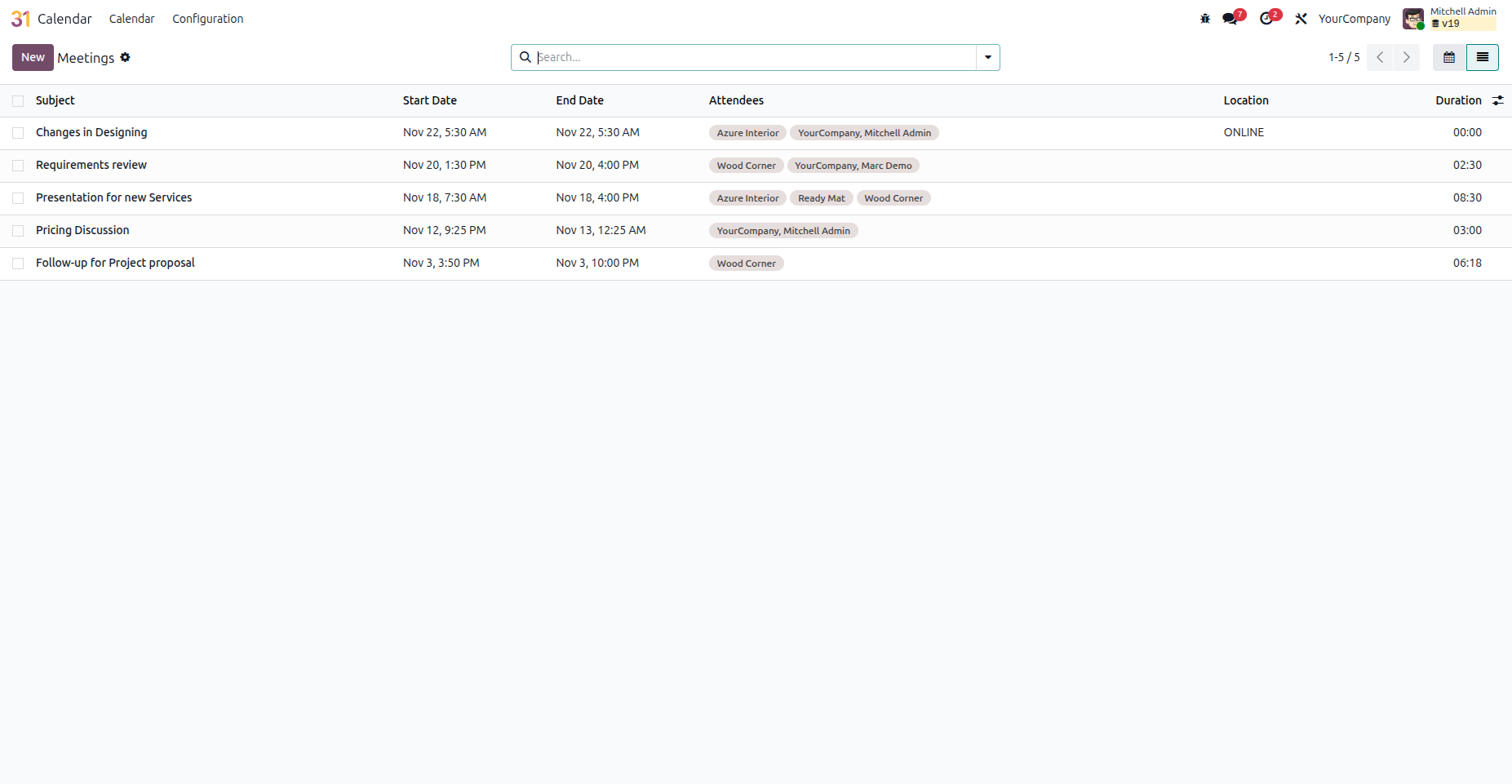Click the 08:30 duration value
The height and width of the screenshot is (784, 1512).
(x=1467, y=197)
